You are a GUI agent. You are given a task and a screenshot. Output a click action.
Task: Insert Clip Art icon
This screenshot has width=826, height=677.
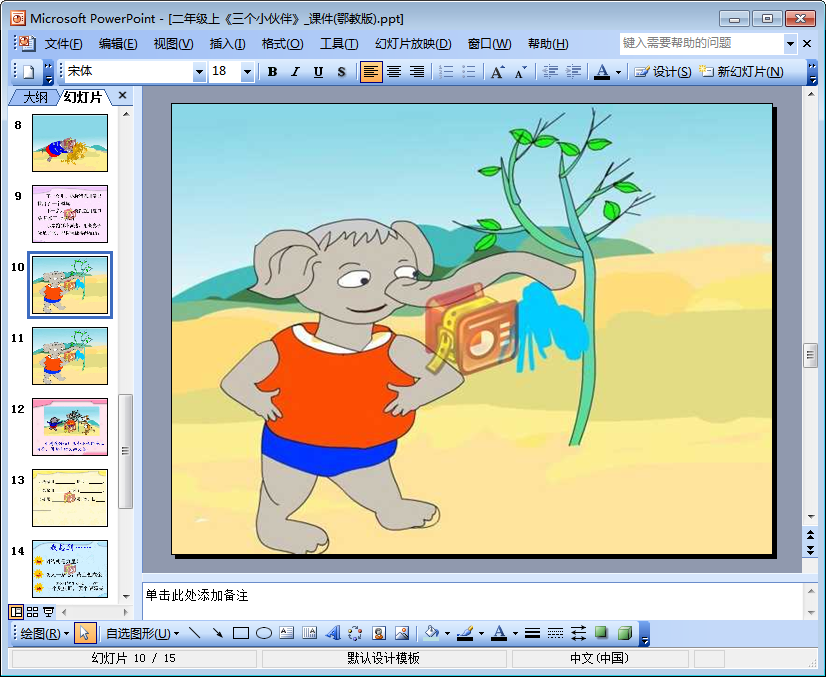(x=379, y=633)
